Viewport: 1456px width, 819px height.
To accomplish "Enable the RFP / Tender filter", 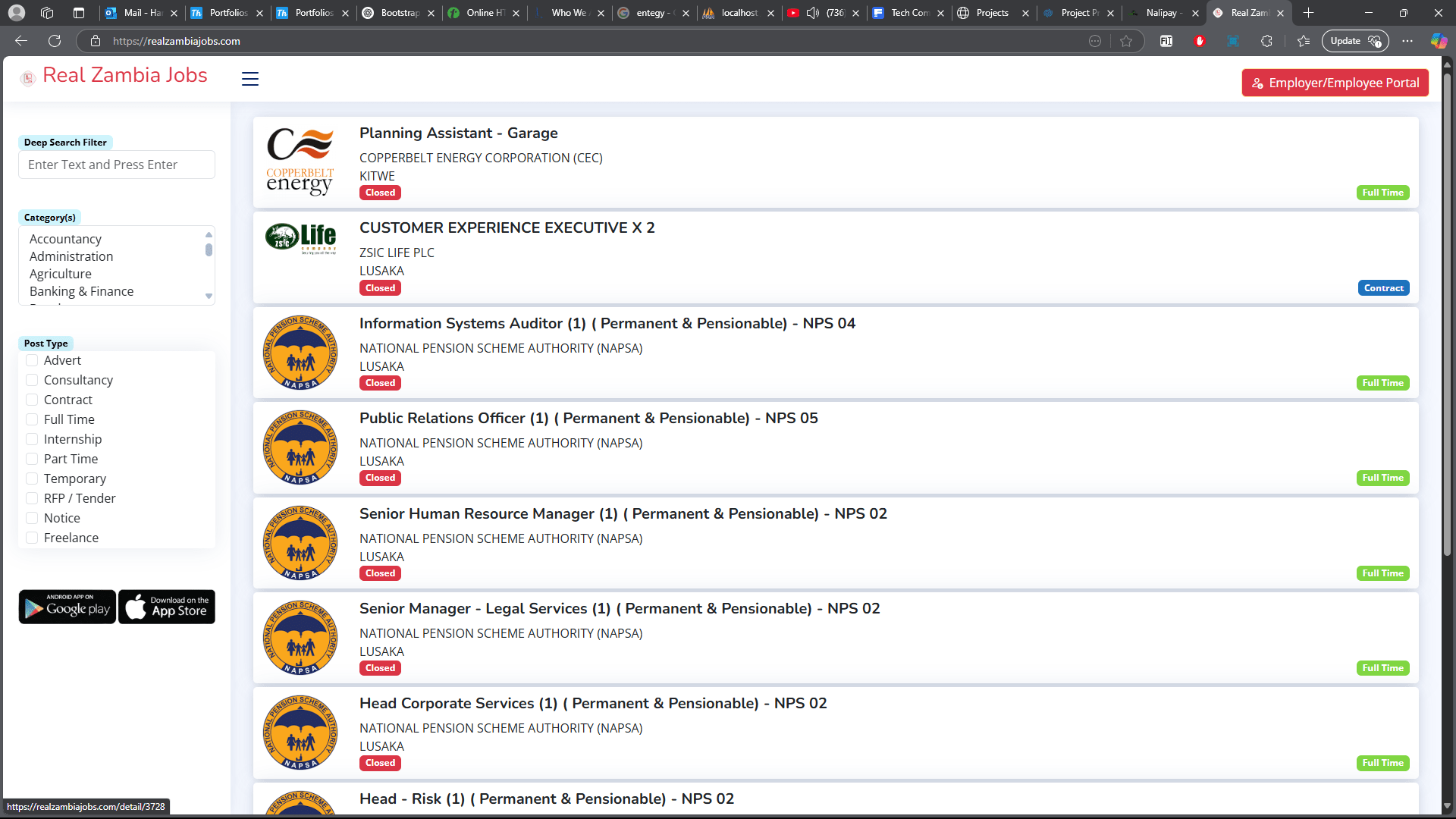I will [x=32, y=498].
